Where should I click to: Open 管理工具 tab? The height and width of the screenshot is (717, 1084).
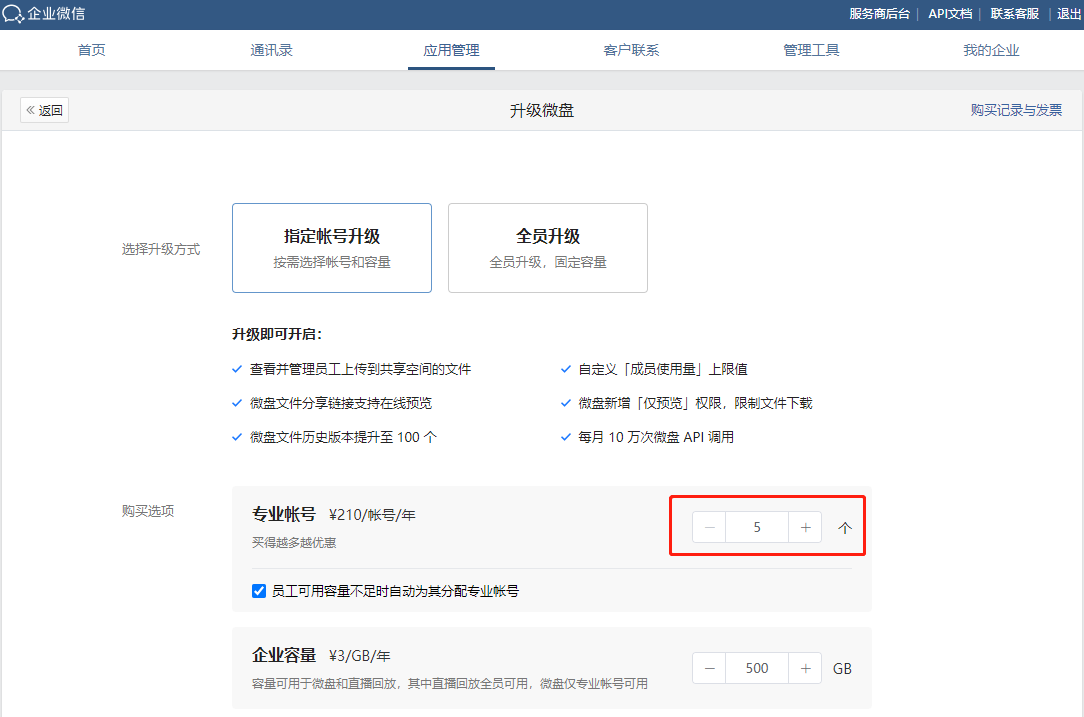[x=811, y=50]
